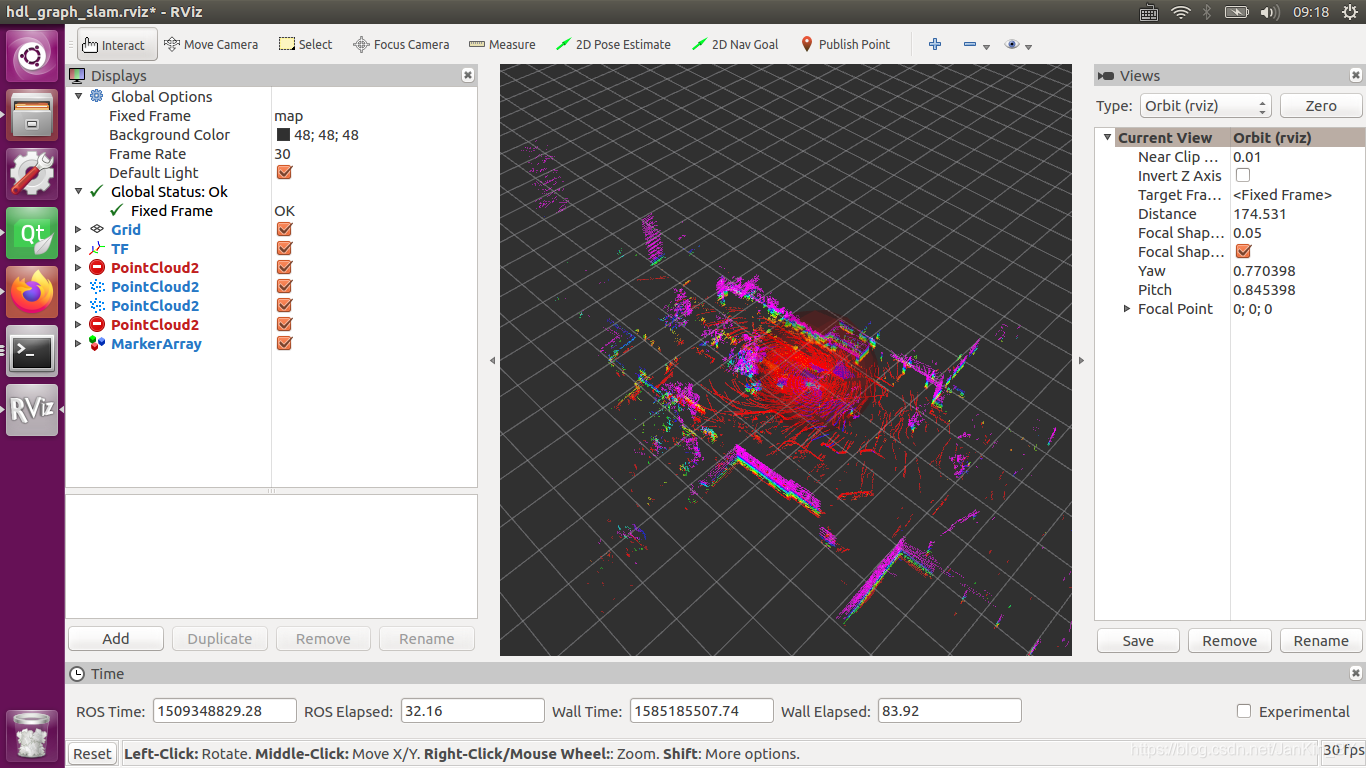Screen dimensions: 1366x768
Task: Activate the Move Camera tool
Action: click(x=211, y=44)
